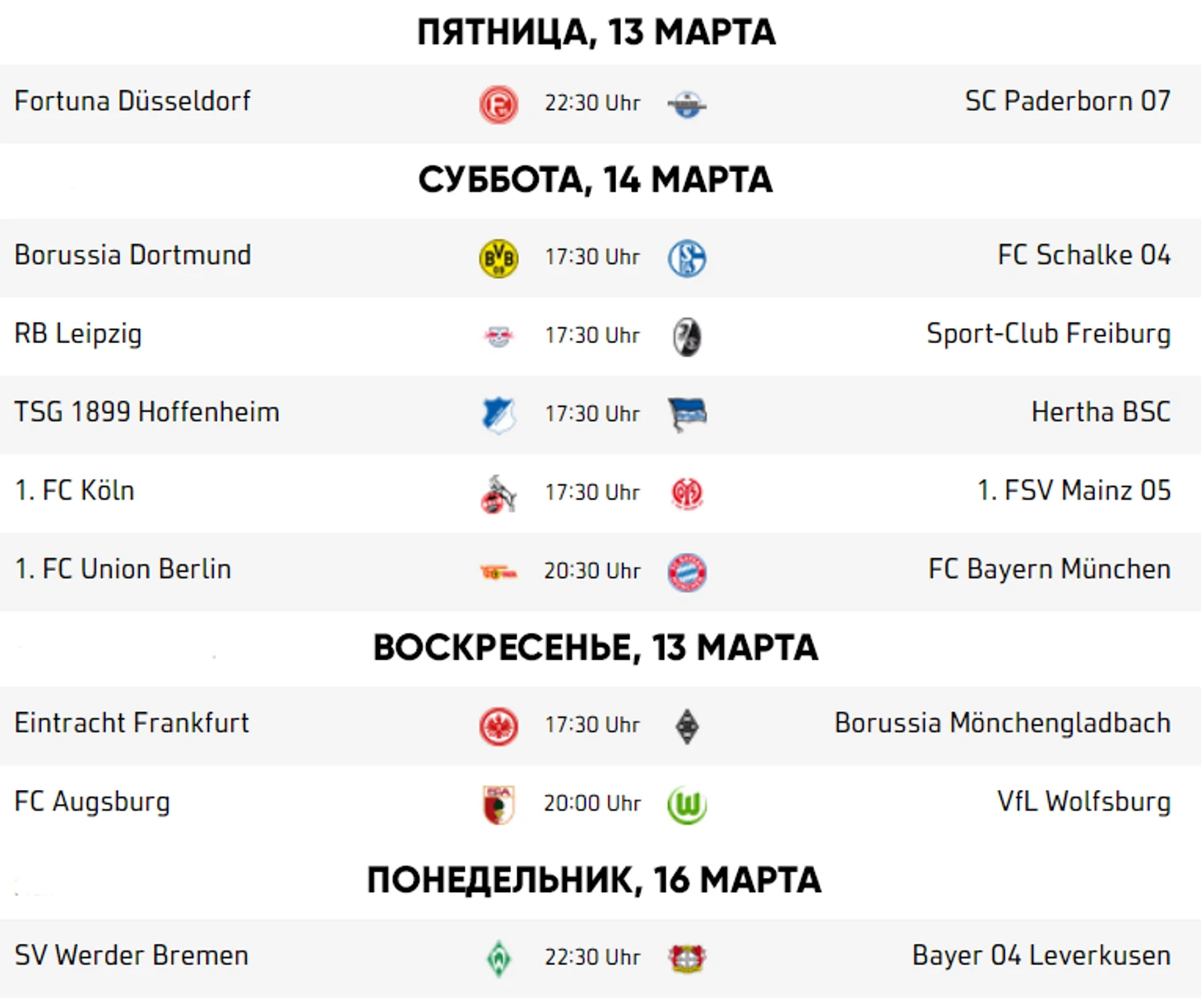Open the Borussia Mönchengladbach team name
The image size is (1201, 1008).
[1003, 722]
